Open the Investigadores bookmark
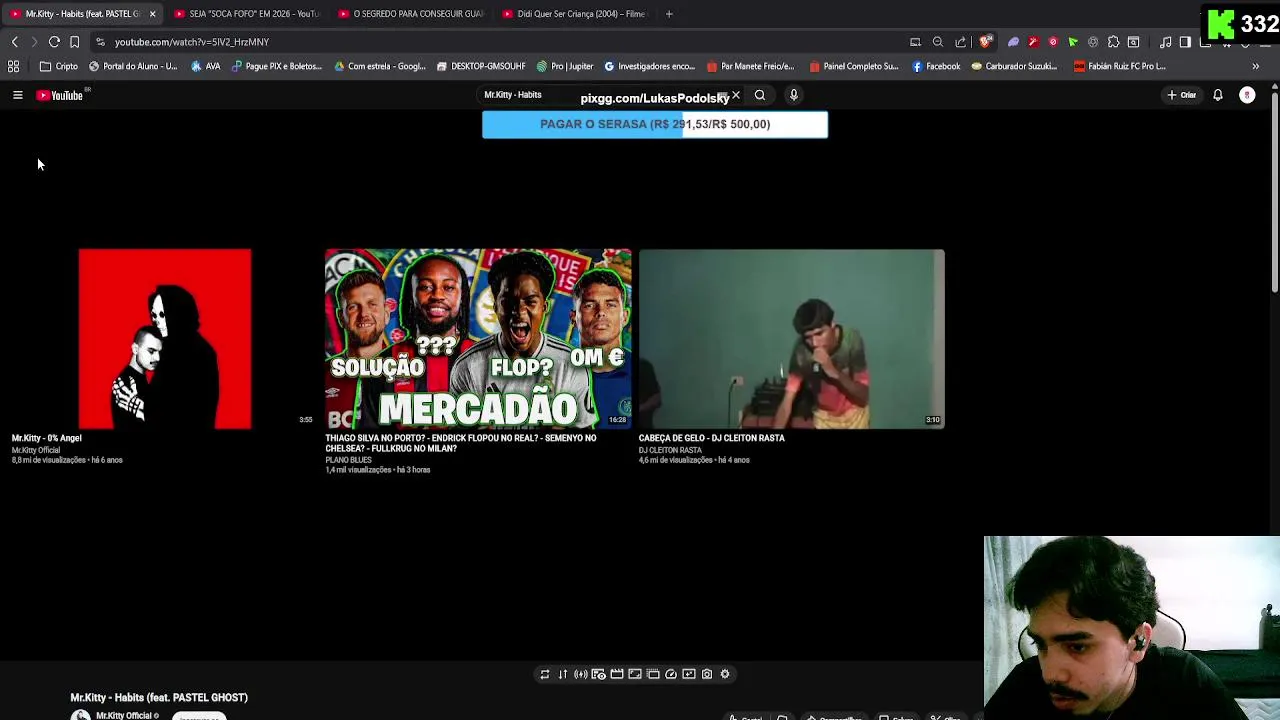The height and width of the screenshot is (720, 1280). (x=650, y=66)
